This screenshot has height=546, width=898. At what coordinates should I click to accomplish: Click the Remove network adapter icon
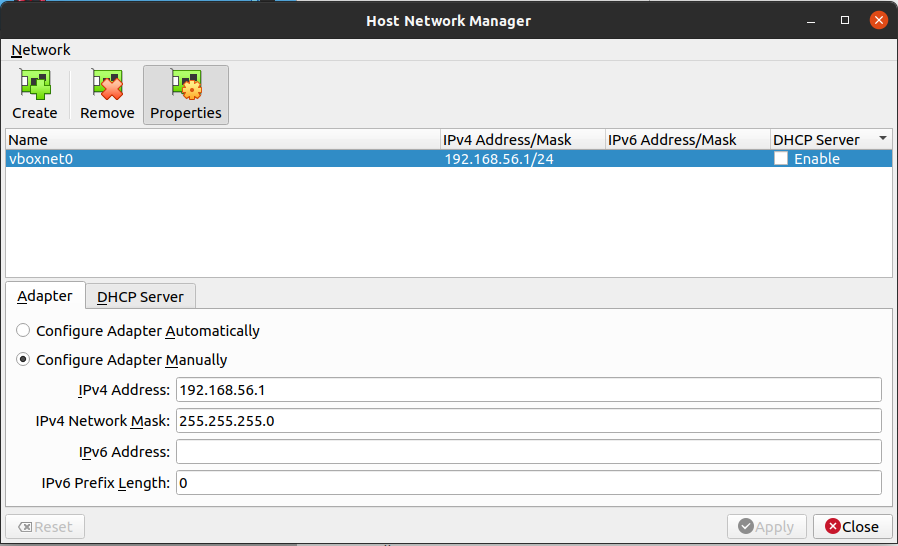pyautogui.click(x=107, y=85)
